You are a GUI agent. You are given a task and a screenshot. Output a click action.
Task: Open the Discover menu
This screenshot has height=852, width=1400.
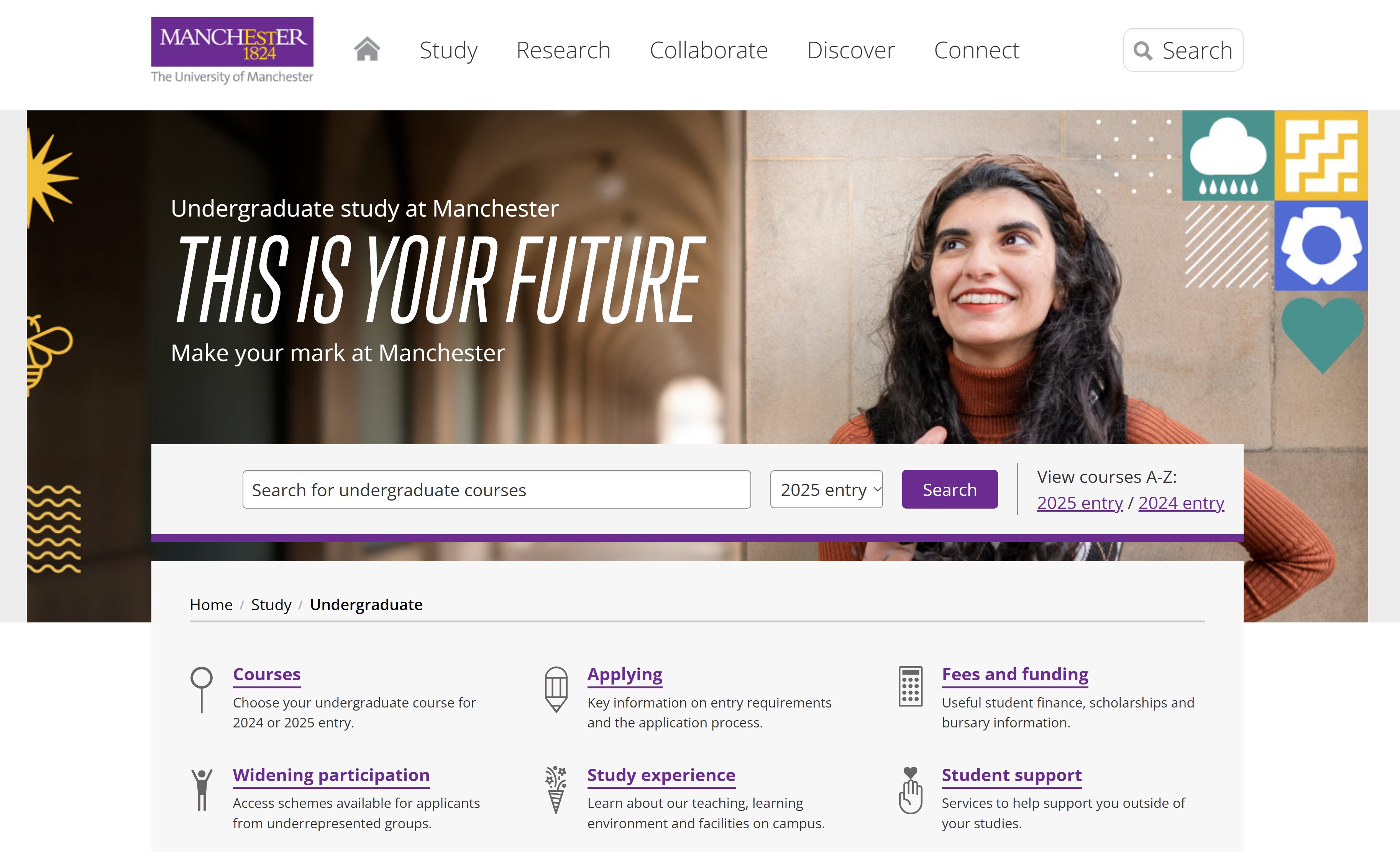(x=850, y=50)
